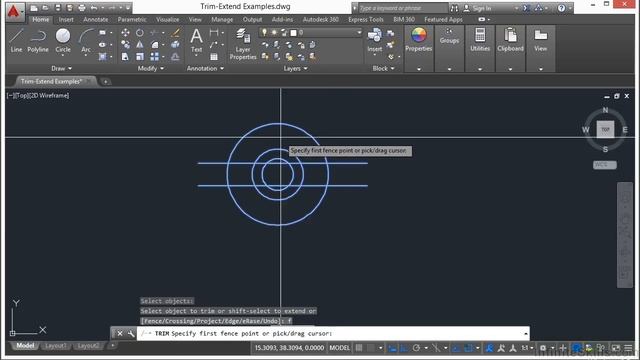Click the Linear Dimension tool
This screenshot has height=360, width=640.
point(214,33)
